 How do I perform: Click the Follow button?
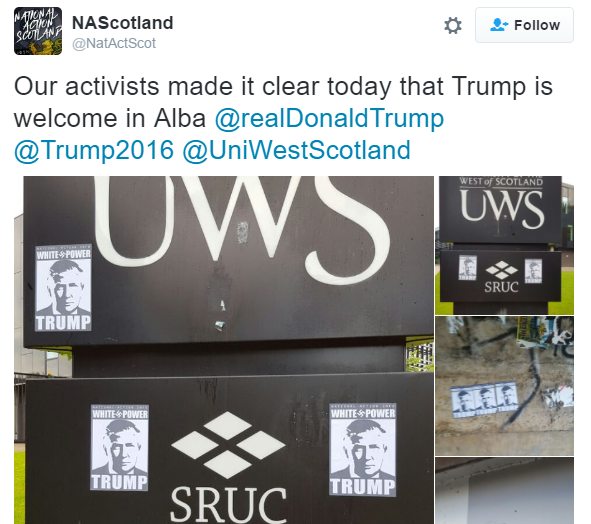point(524,25)
